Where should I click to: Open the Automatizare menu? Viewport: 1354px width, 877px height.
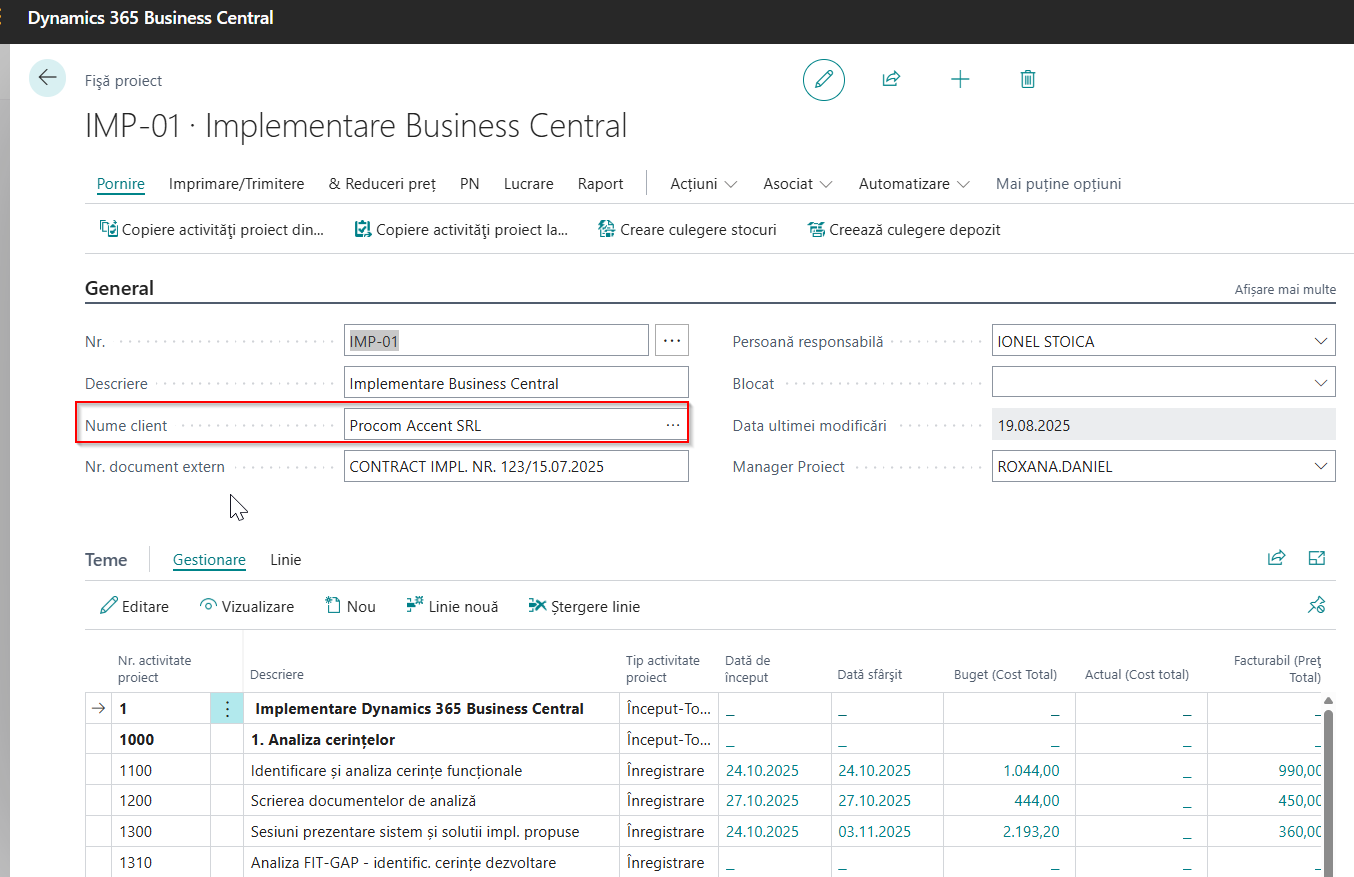(x=914, y=184)
